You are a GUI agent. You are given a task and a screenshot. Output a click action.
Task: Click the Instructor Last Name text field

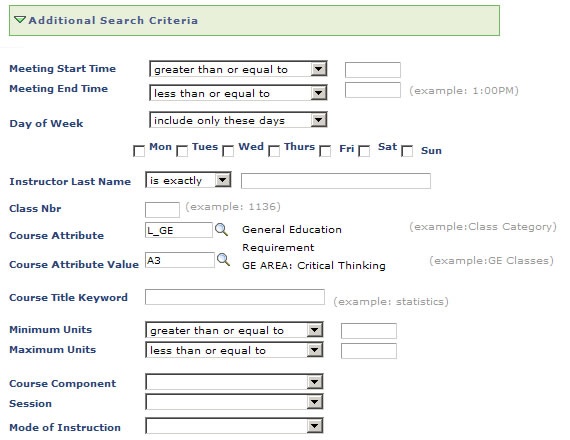[x=336, y=181]
